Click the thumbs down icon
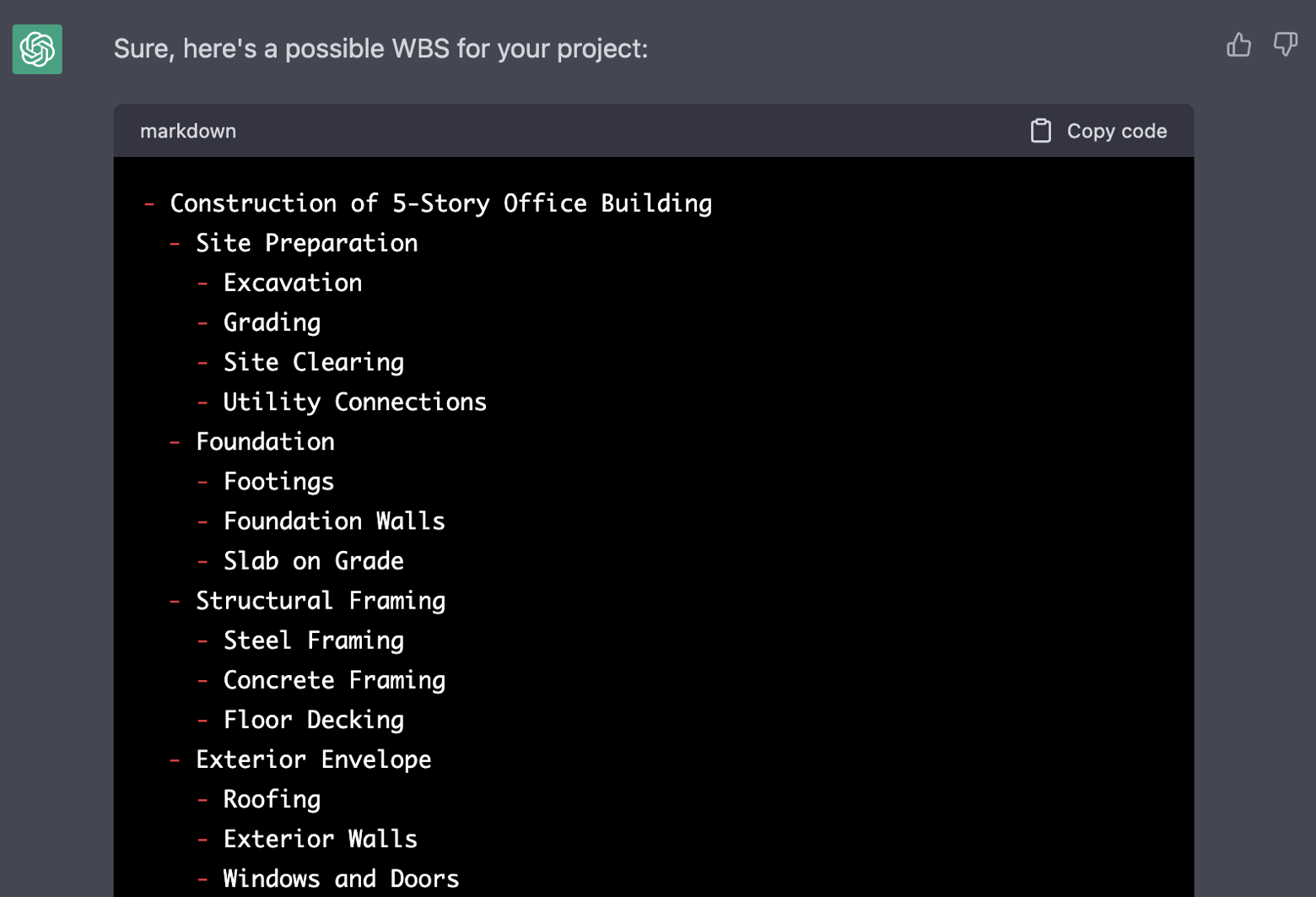The image size is (1316, 897). pyautogui.click(x=1285, y=45)
